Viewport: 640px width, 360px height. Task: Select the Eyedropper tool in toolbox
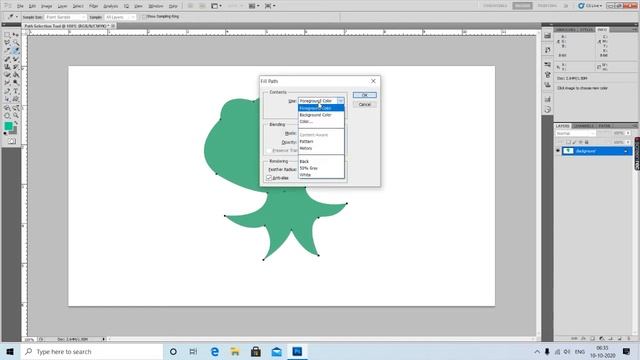pos(16,51)
